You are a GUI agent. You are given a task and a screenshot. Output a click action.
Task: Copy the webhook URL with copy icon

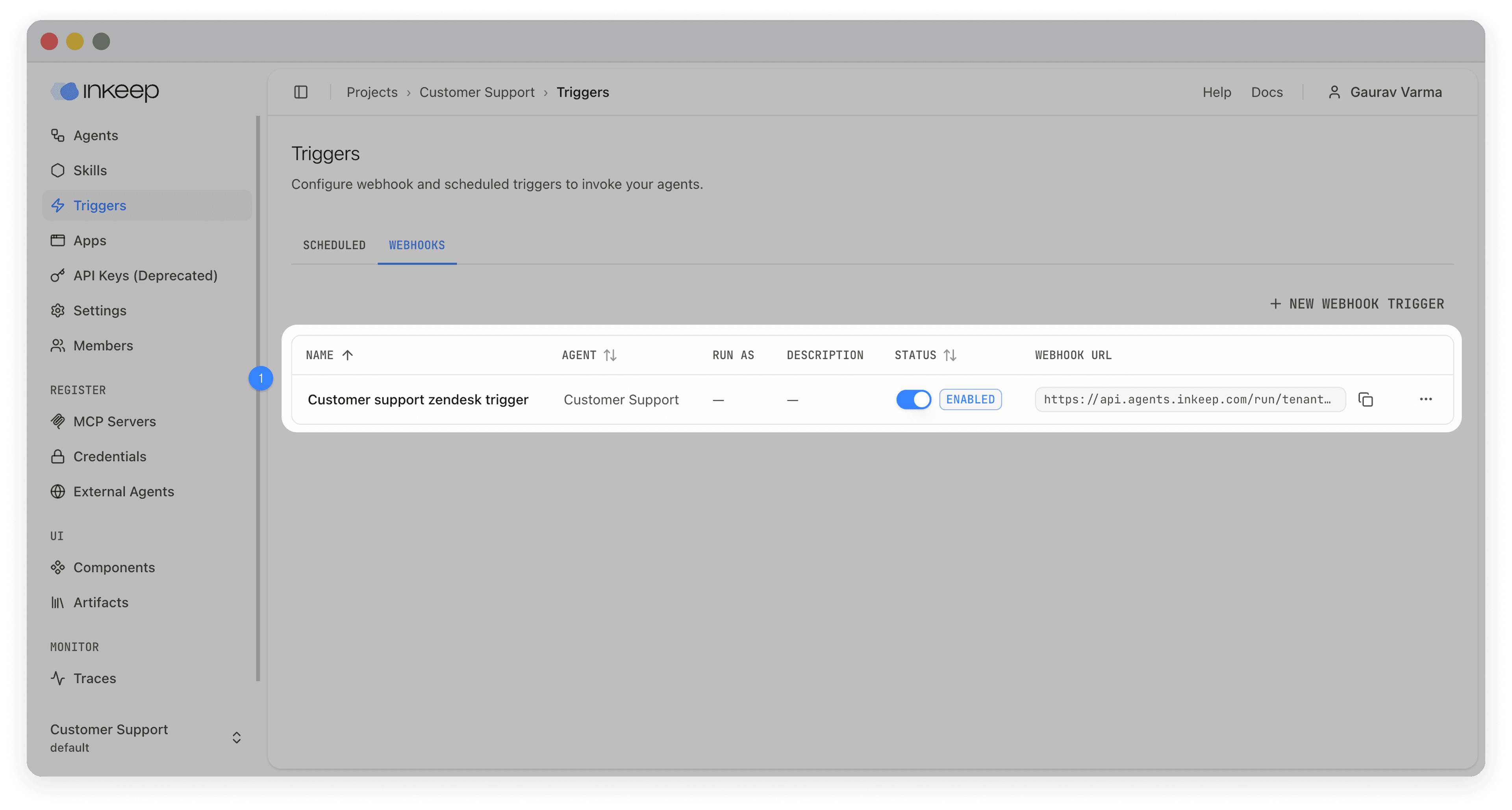1366,399
